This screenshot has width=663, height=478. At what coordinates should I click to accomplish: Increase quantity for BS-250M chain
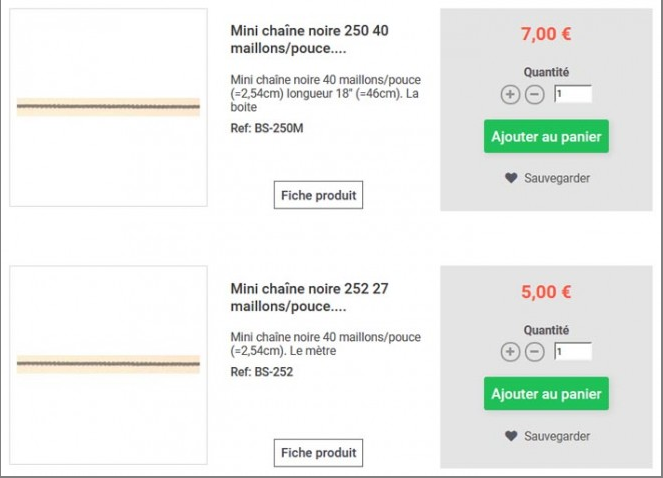pyautogui.click(x=510, y=94)
